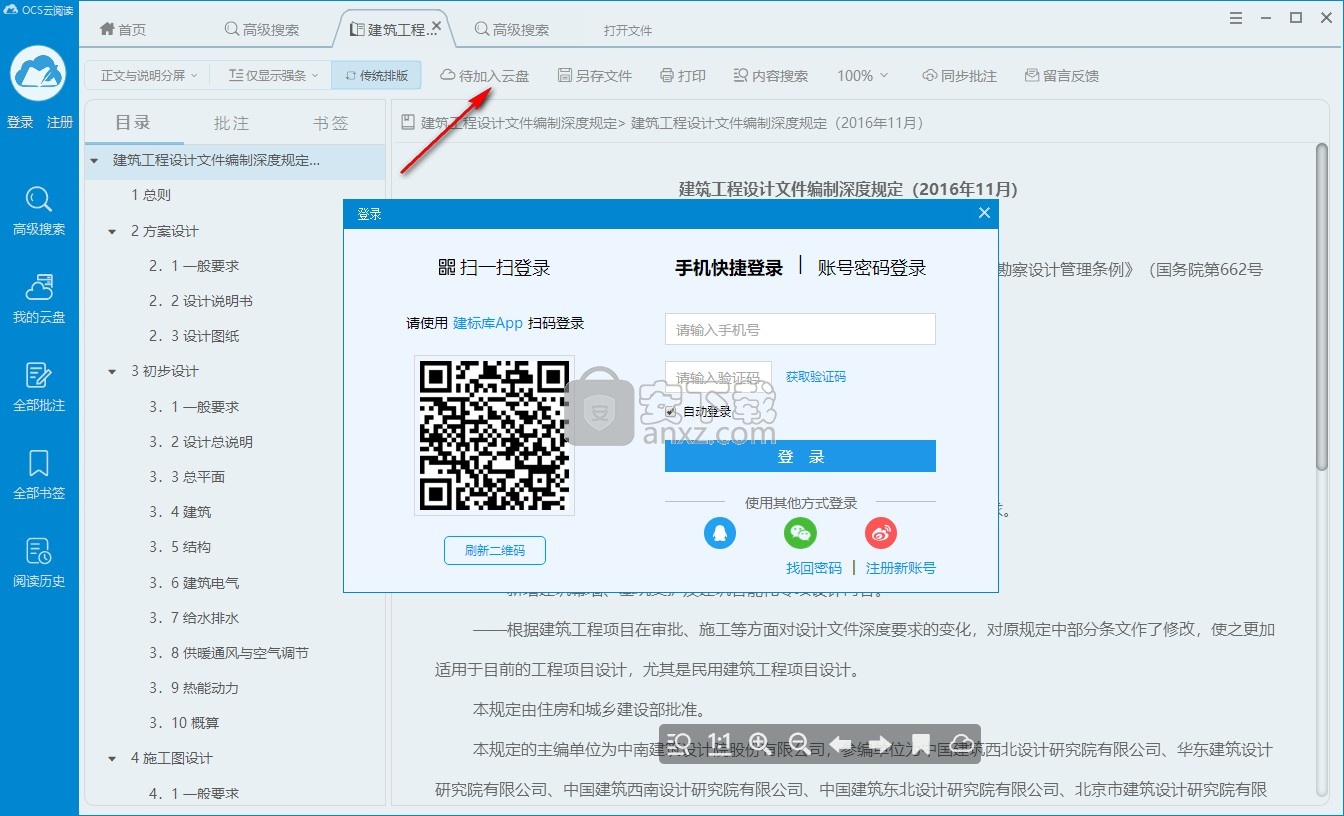The image size is (1344, 816).
Task: Select 1 总则 in the outline
Action: point(151,195)
